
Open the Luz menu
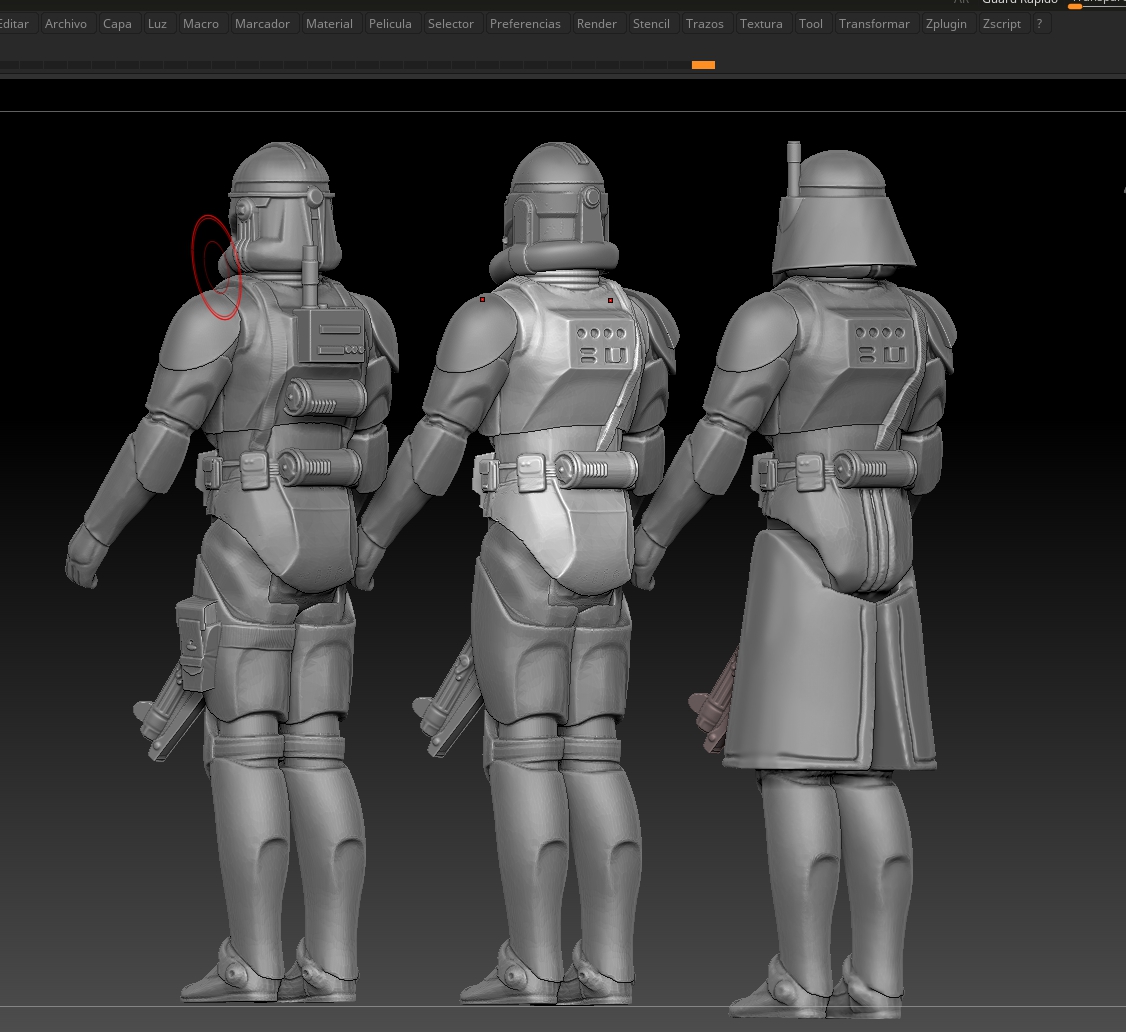click(x=157, y=24)
